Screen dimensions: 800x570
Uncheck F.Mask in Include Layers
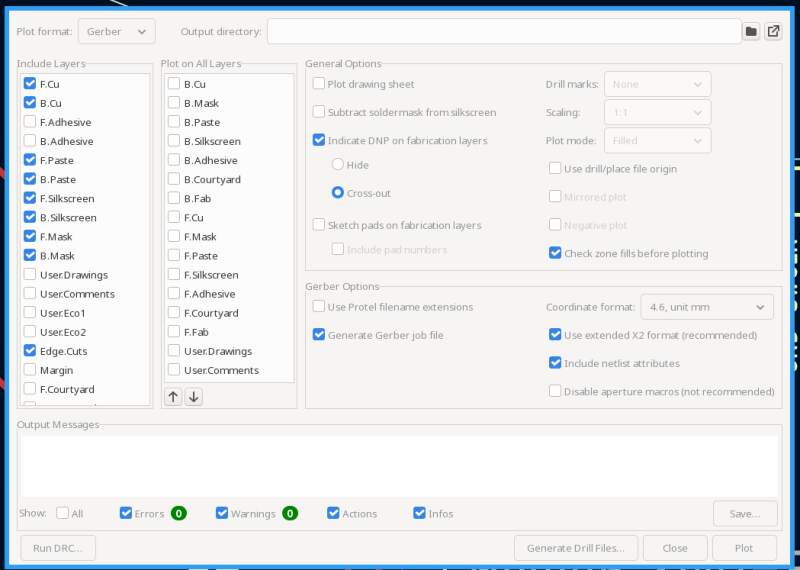(x=30, y=236)
